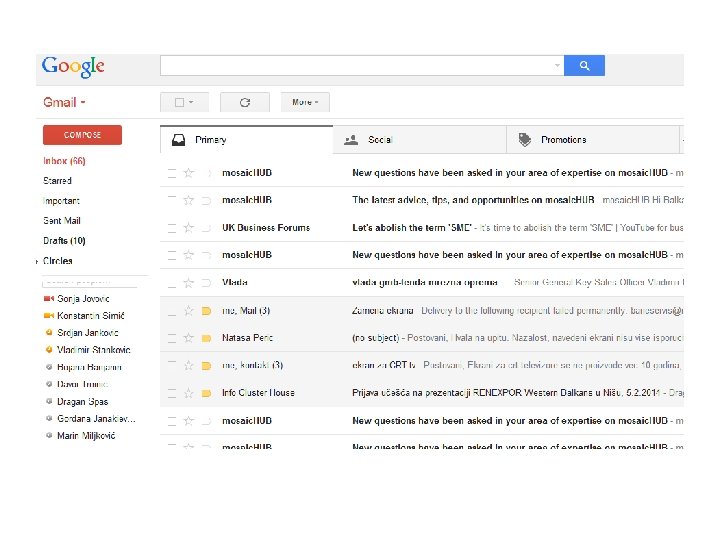Click the Social tab people icon
Screen dimensions: 720x540
point(351,140)
